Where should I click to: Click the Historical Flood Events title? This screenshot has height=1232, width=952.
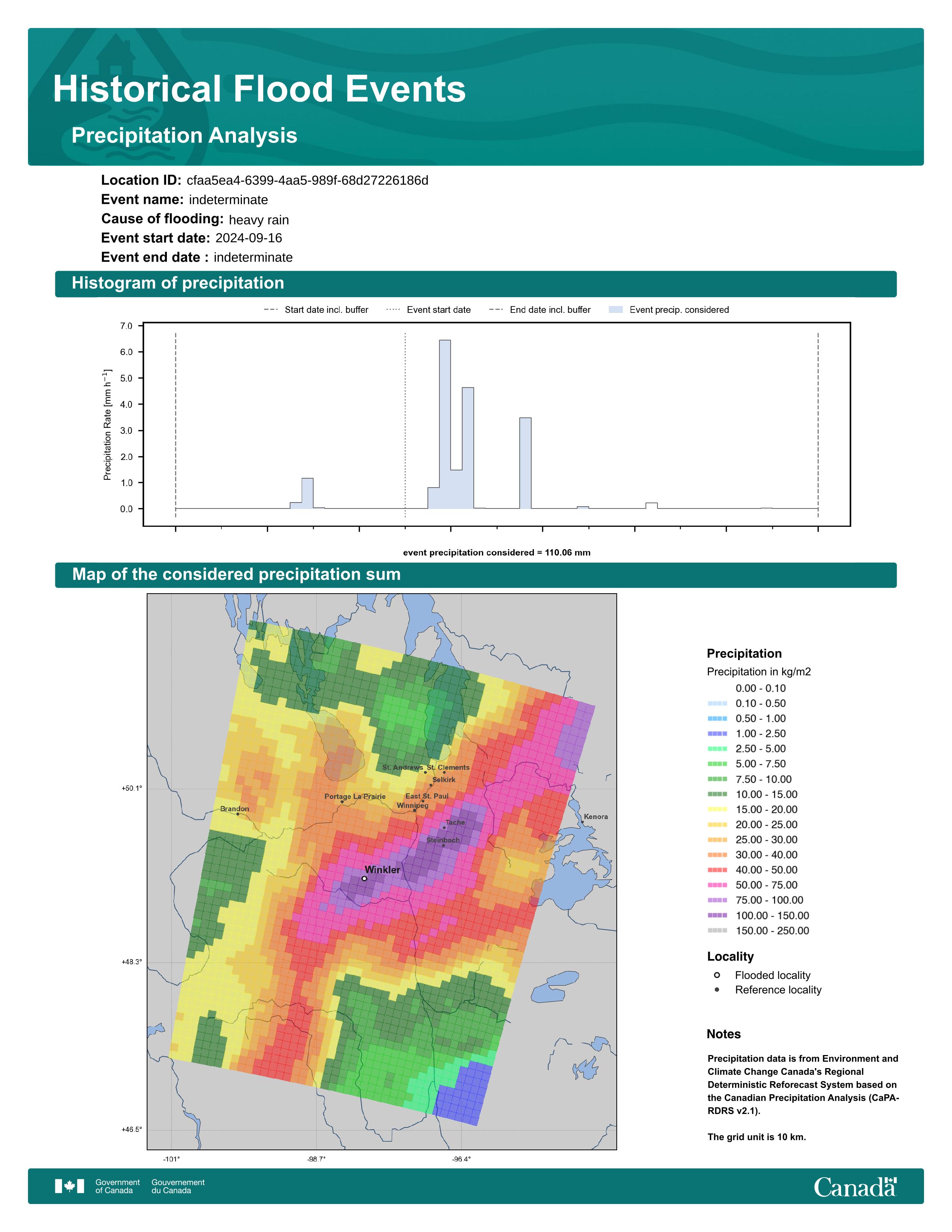tap(259, 89)
